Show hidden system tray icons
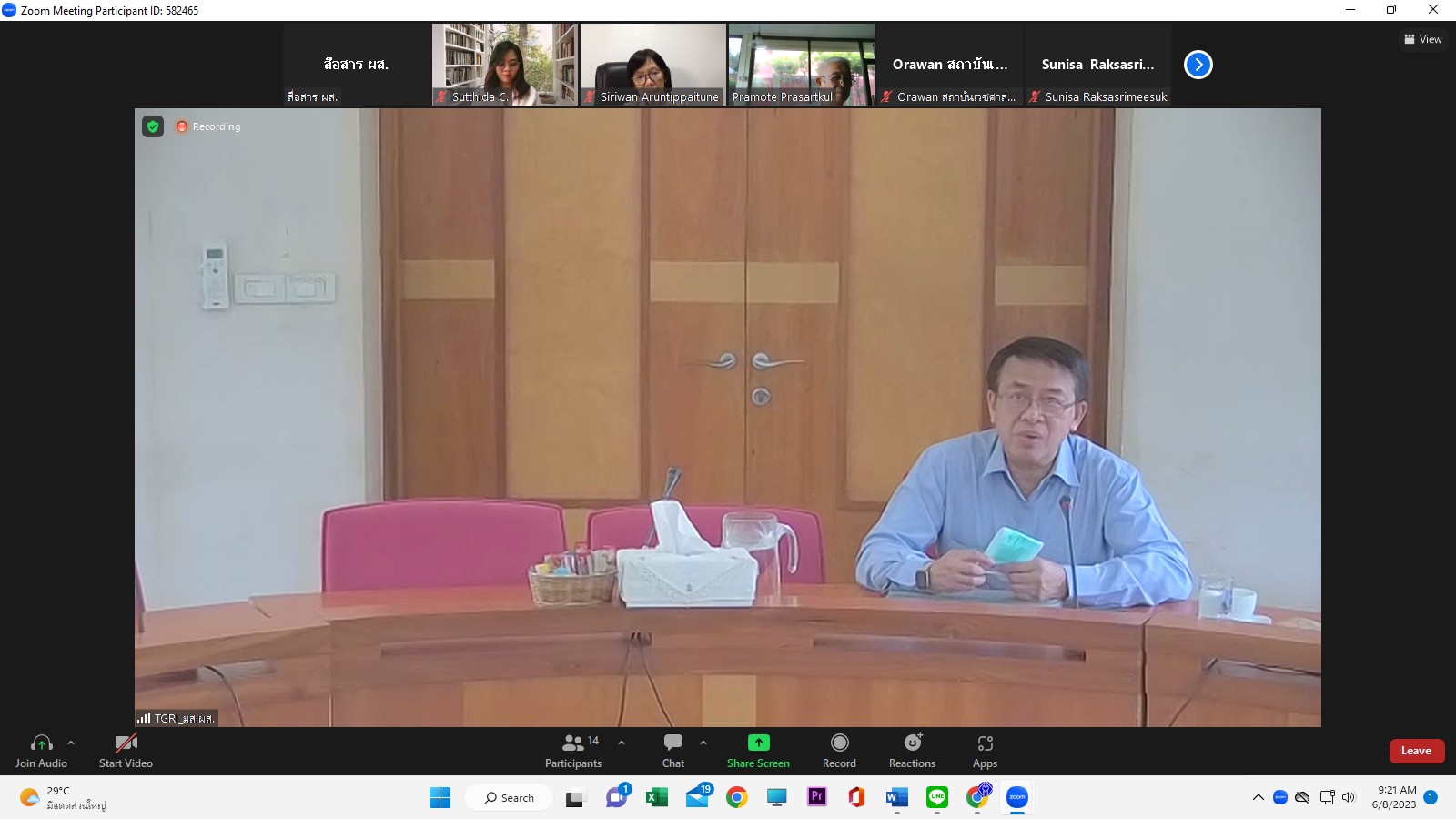 click(1259, 798)
